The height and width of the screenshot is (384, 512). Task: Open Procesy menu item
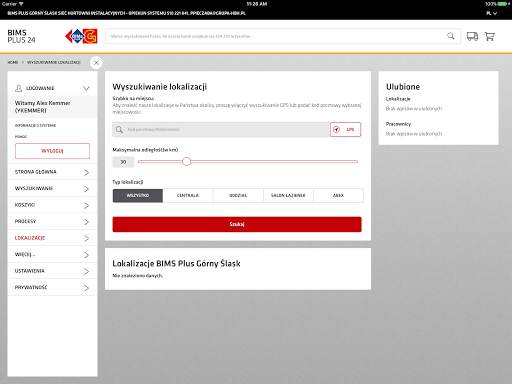(52, 222)
